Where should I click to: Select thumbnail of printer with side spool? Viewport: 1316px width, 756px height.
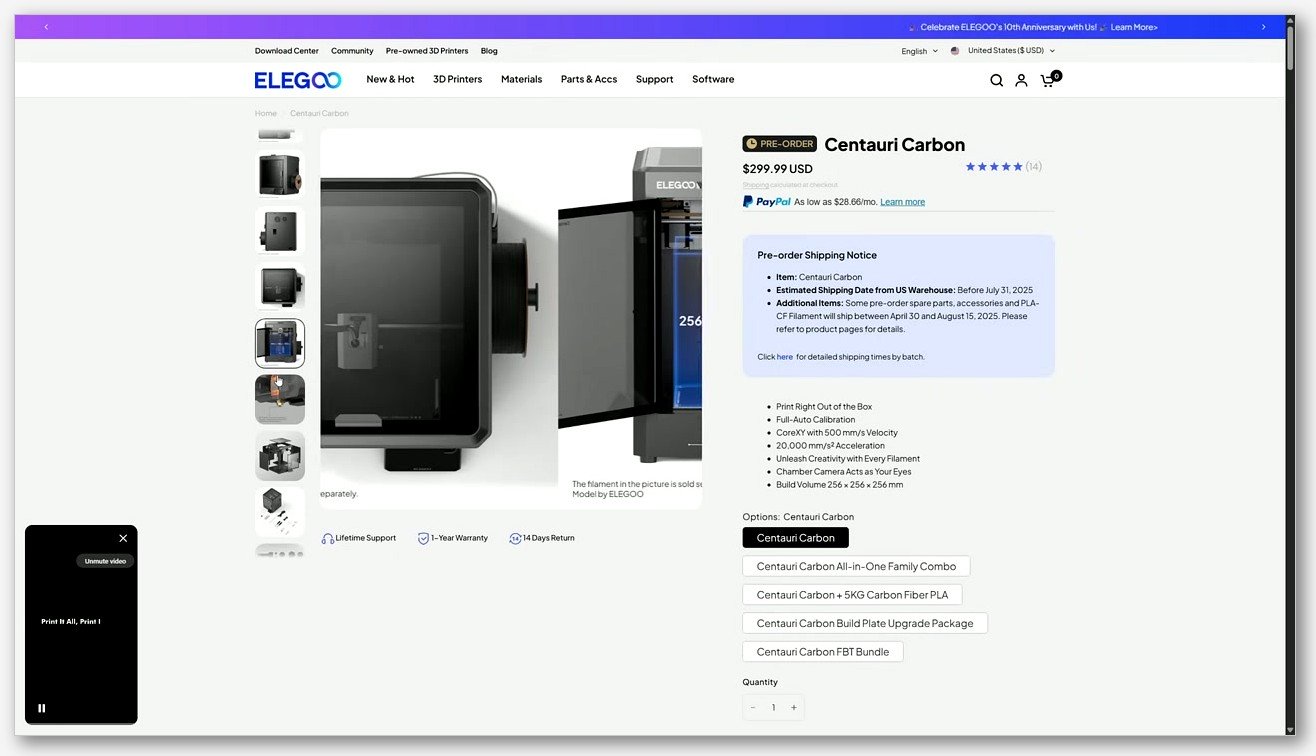pos(280,174)
